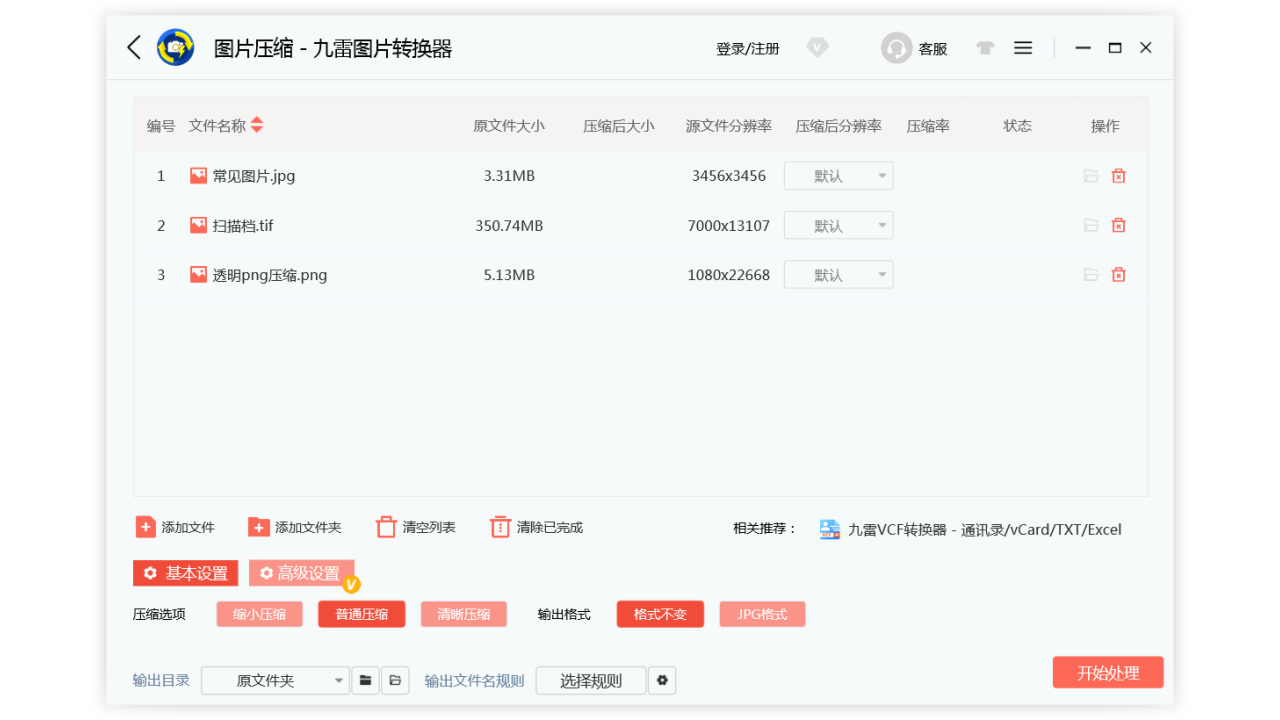Screen dimensions: 1280x720
Task: Open the 原文件夹 output directory dropdown
Action: 275,680
